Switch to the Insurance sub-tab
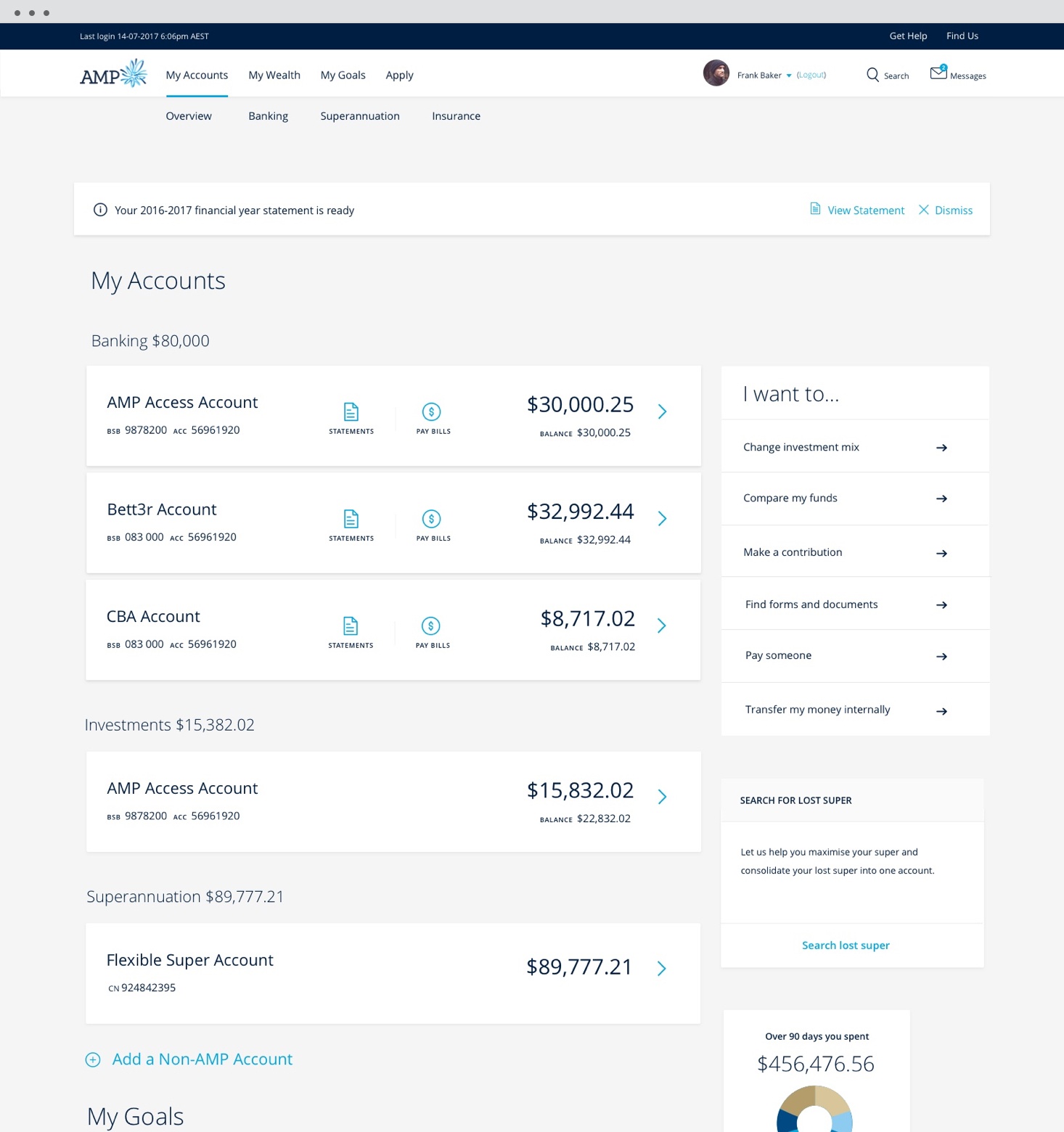 (456, 115)
